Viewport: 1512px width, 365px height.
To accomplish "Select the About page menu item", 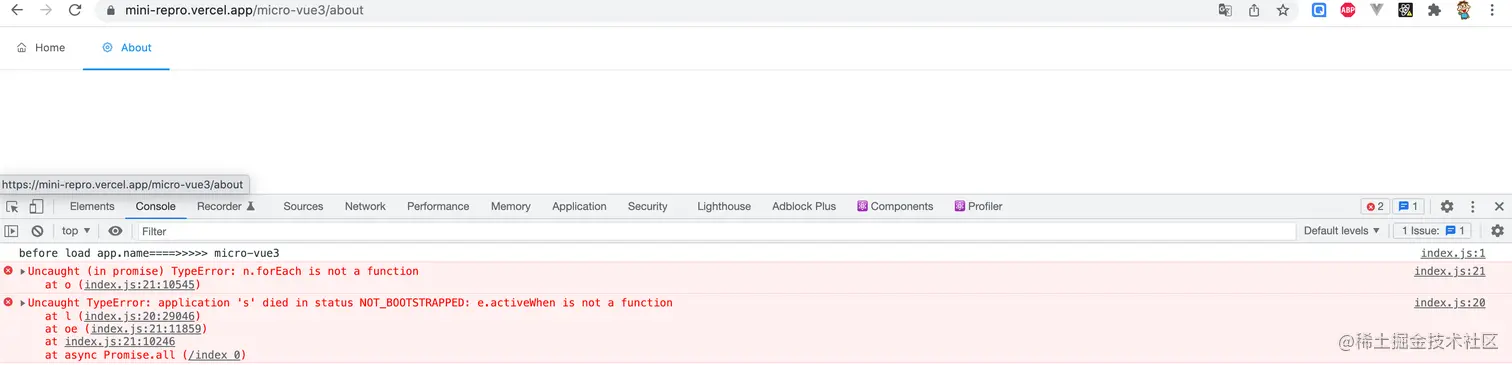I will pyautogui.click(x=127, y=47).
